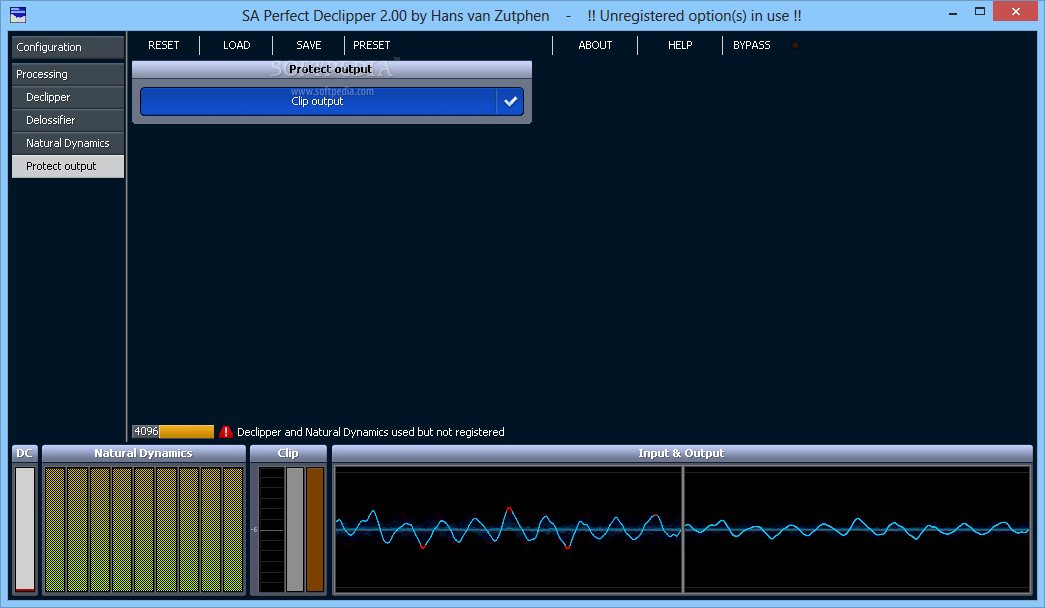The height and width of the screenshot is (608, 1045).
Task: Click the DC meter header
Action: (25, 453)
